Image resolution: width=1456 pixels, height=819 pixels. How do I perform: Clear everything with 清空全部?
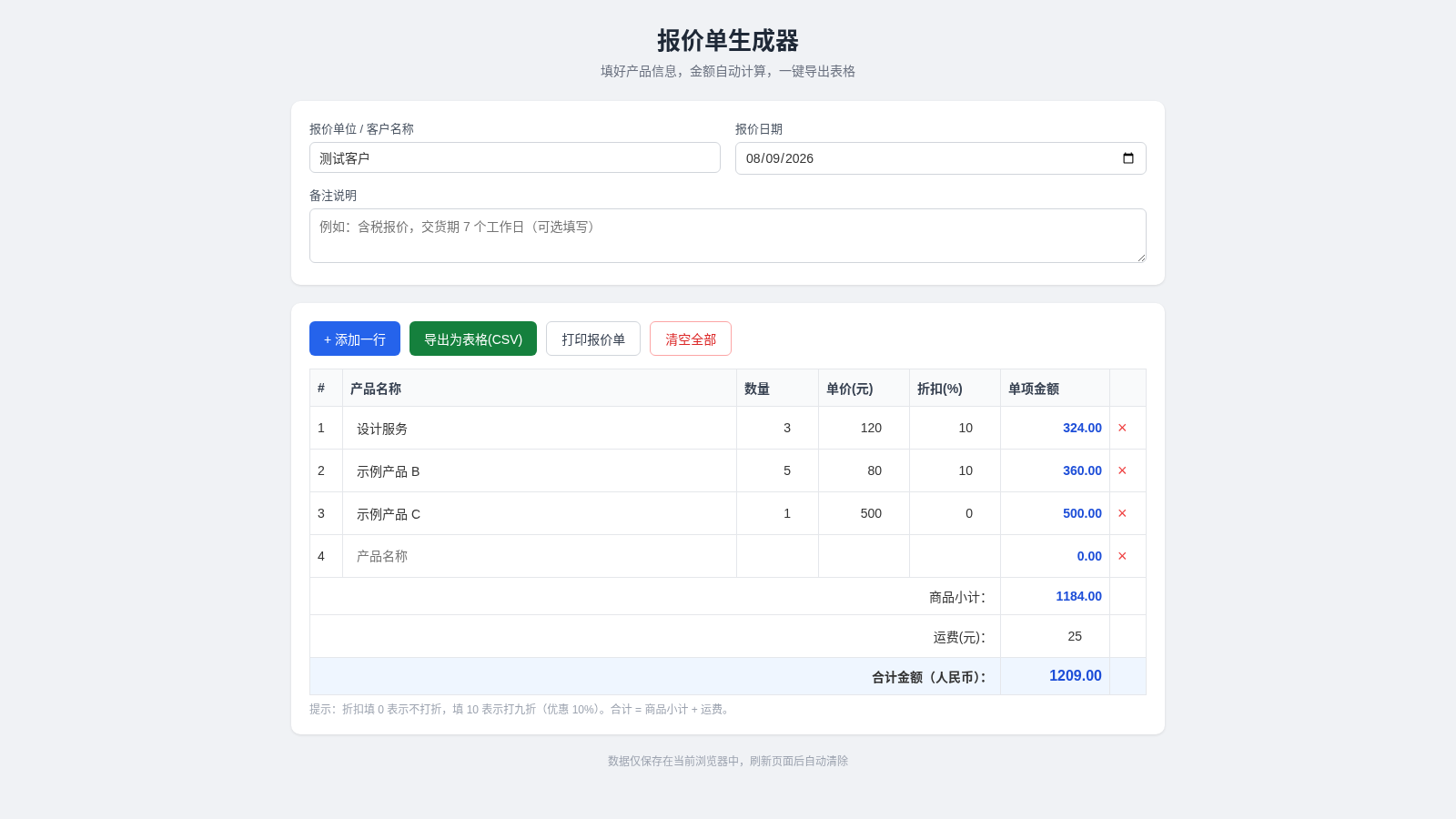tap(691, 339)
